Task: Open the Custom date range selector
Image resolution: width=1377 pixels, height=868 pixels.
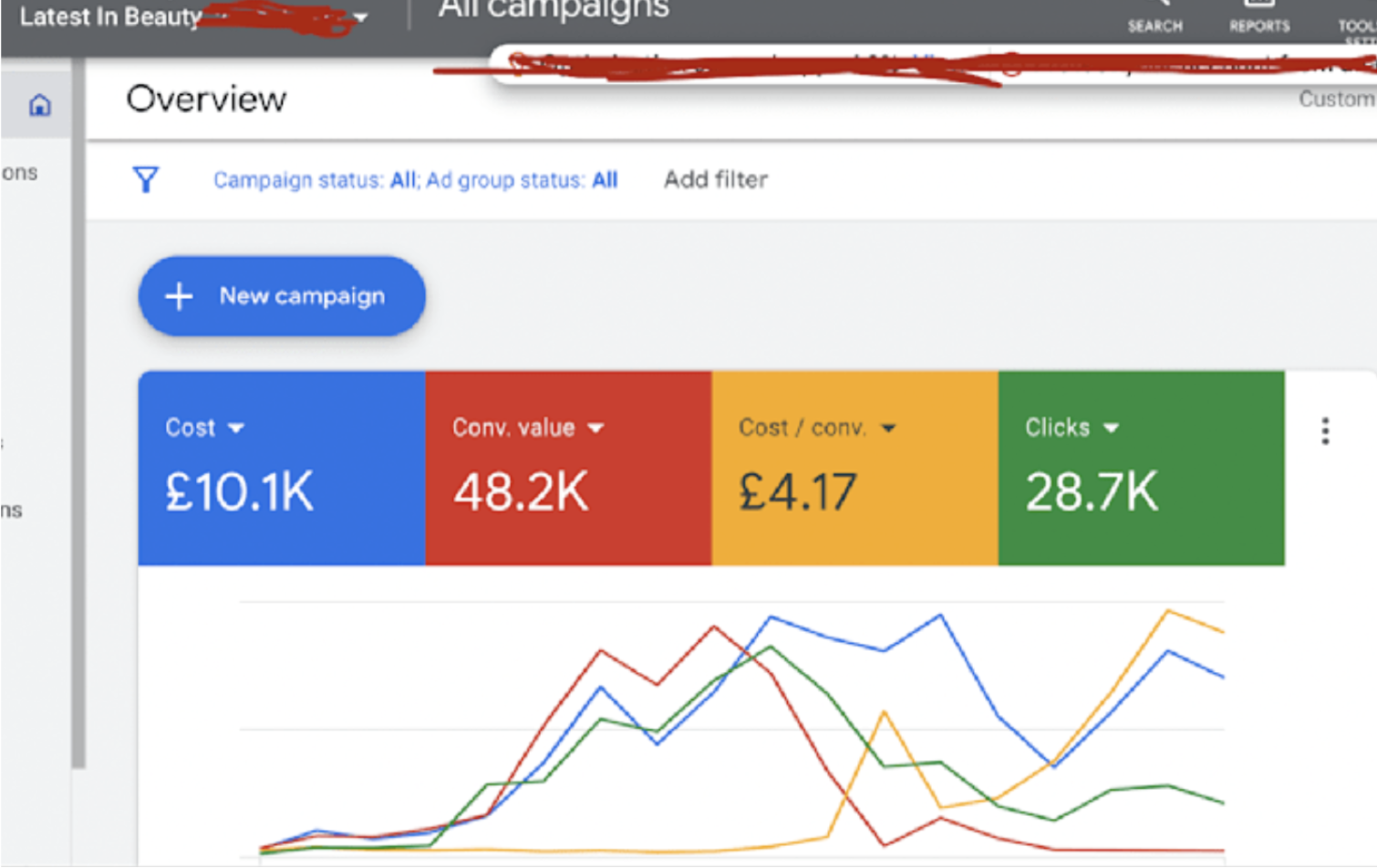Action: (1337, 99)
